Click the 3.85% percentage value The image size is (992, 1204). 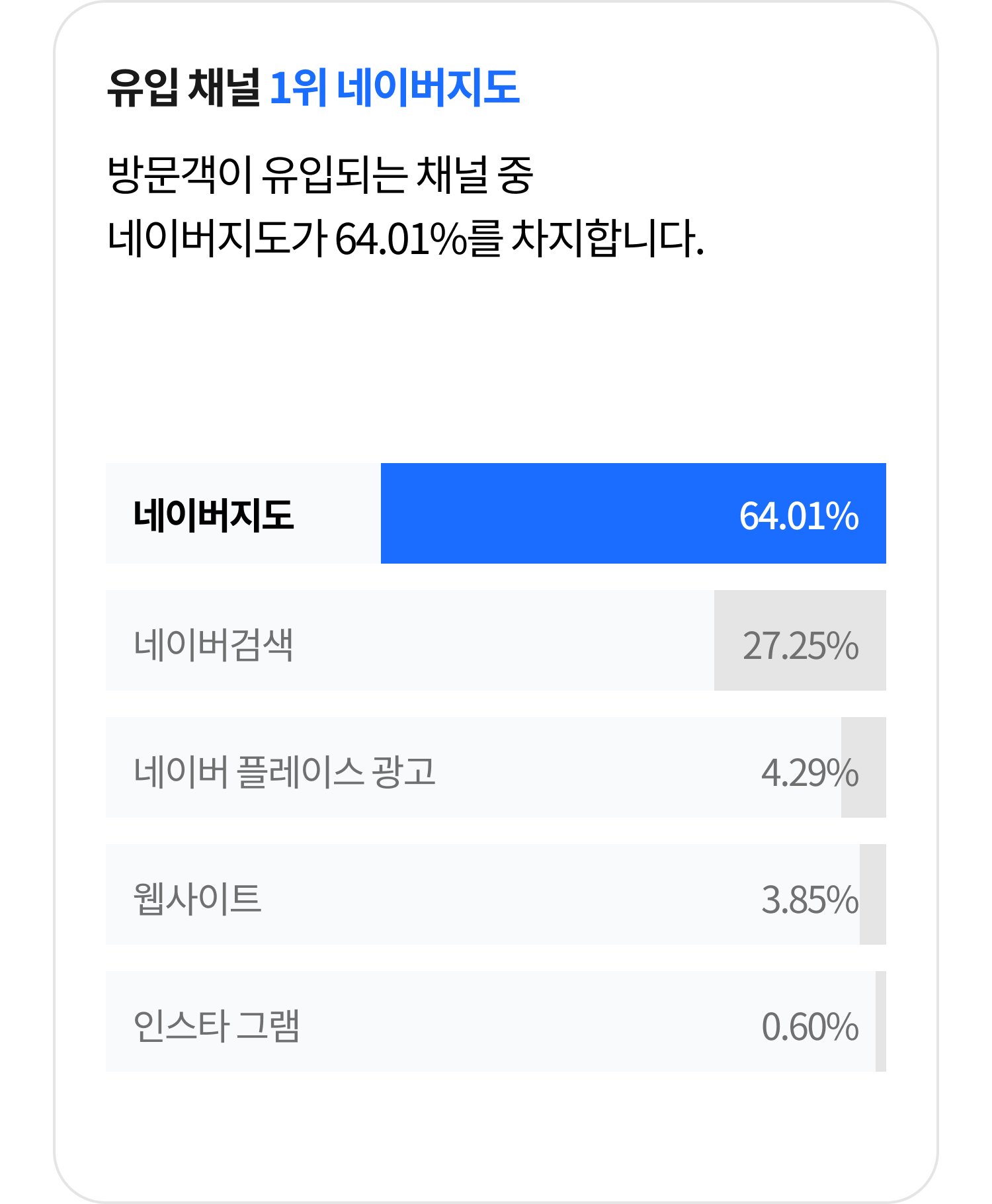click(x=809, y=900)
